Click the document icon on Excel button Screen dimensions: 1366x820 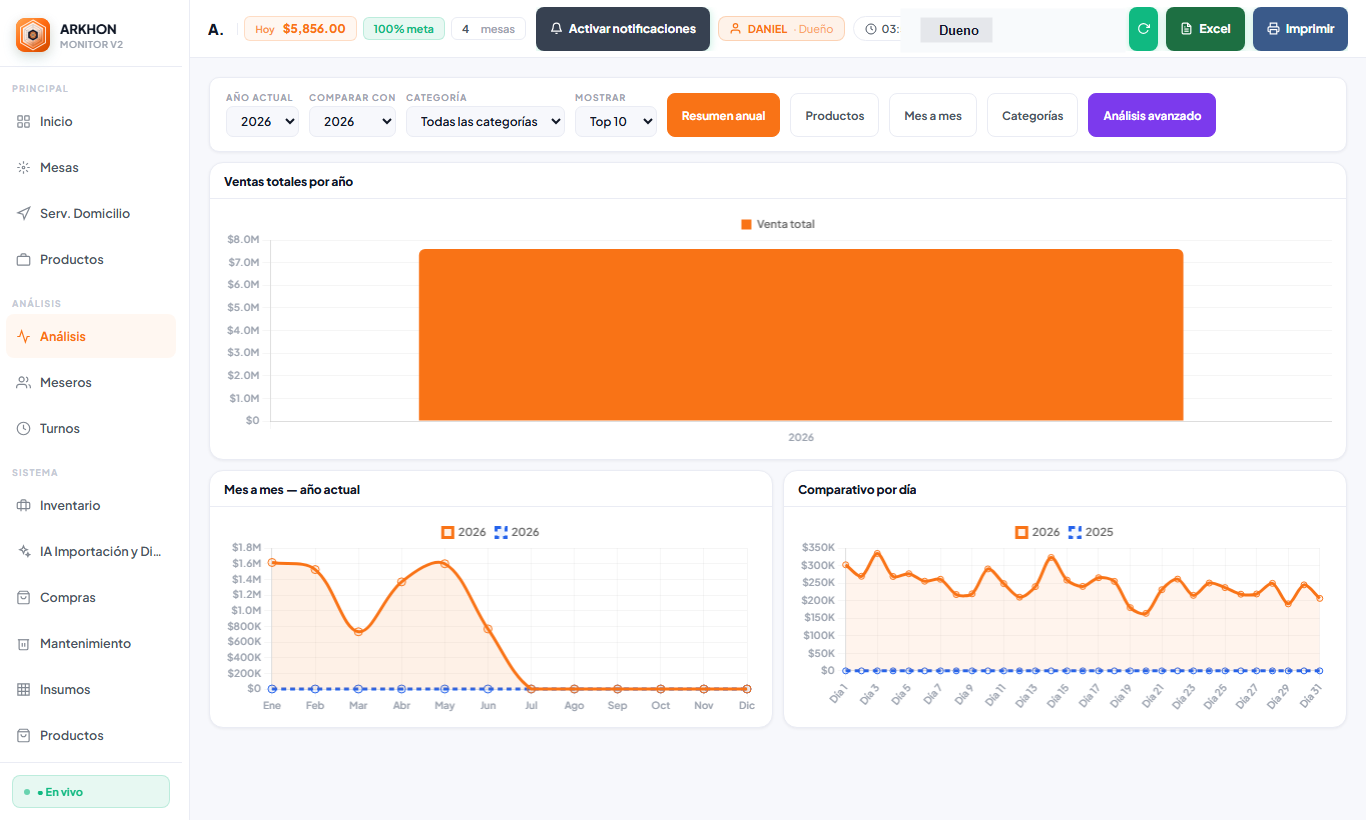click(x=1187, y=29)
